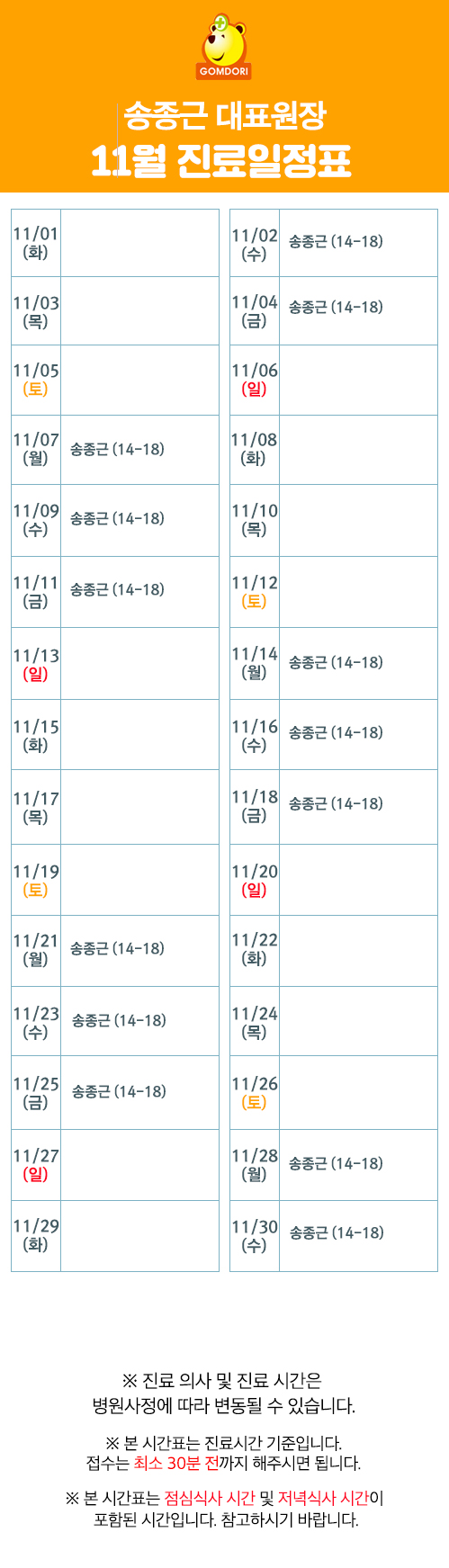
Task: Click the red 점심식사 시간 notice text
Action: point(210,1498)
